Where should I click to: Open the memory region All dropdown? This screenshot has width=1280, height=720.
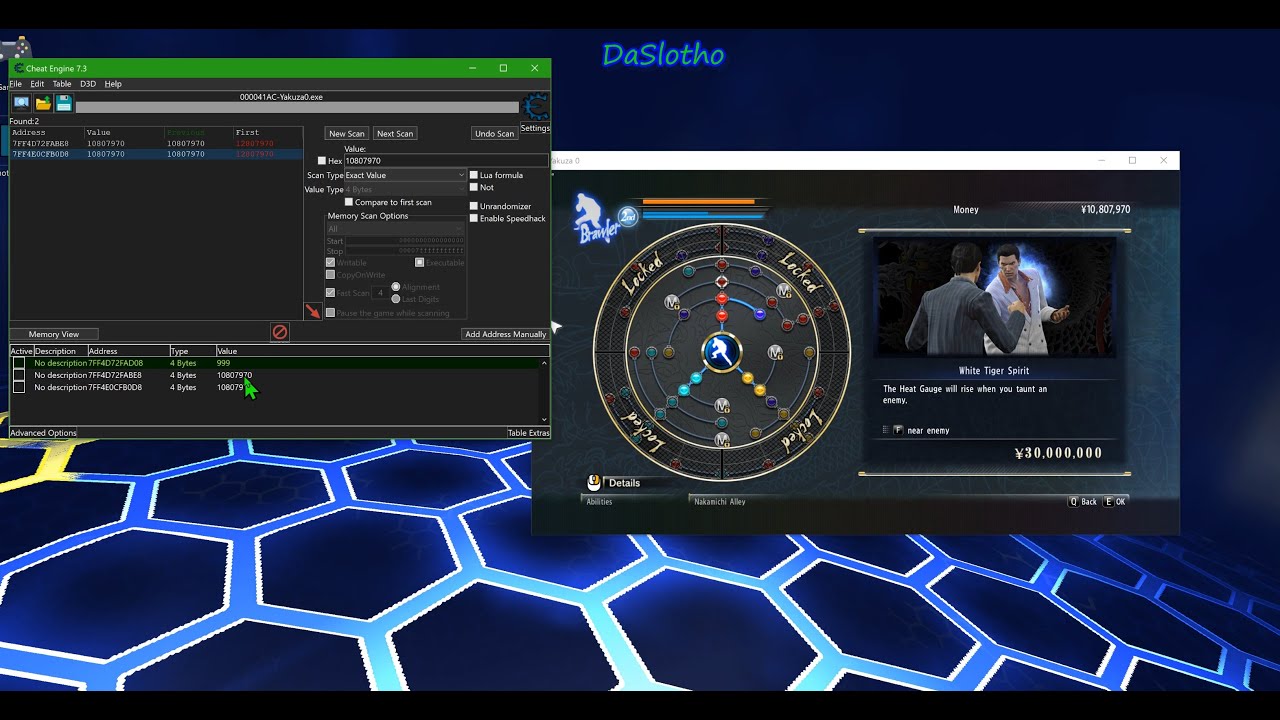[x=395, y=229]
